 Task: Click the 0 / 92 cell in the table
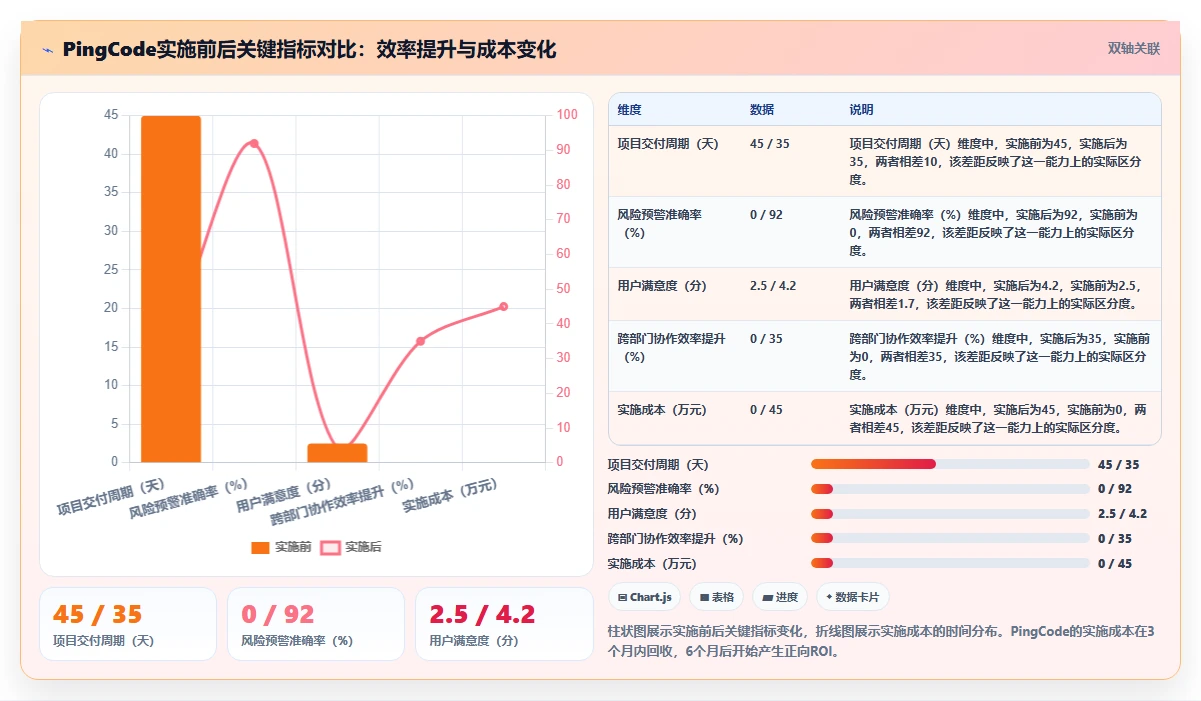coord(766,214)
